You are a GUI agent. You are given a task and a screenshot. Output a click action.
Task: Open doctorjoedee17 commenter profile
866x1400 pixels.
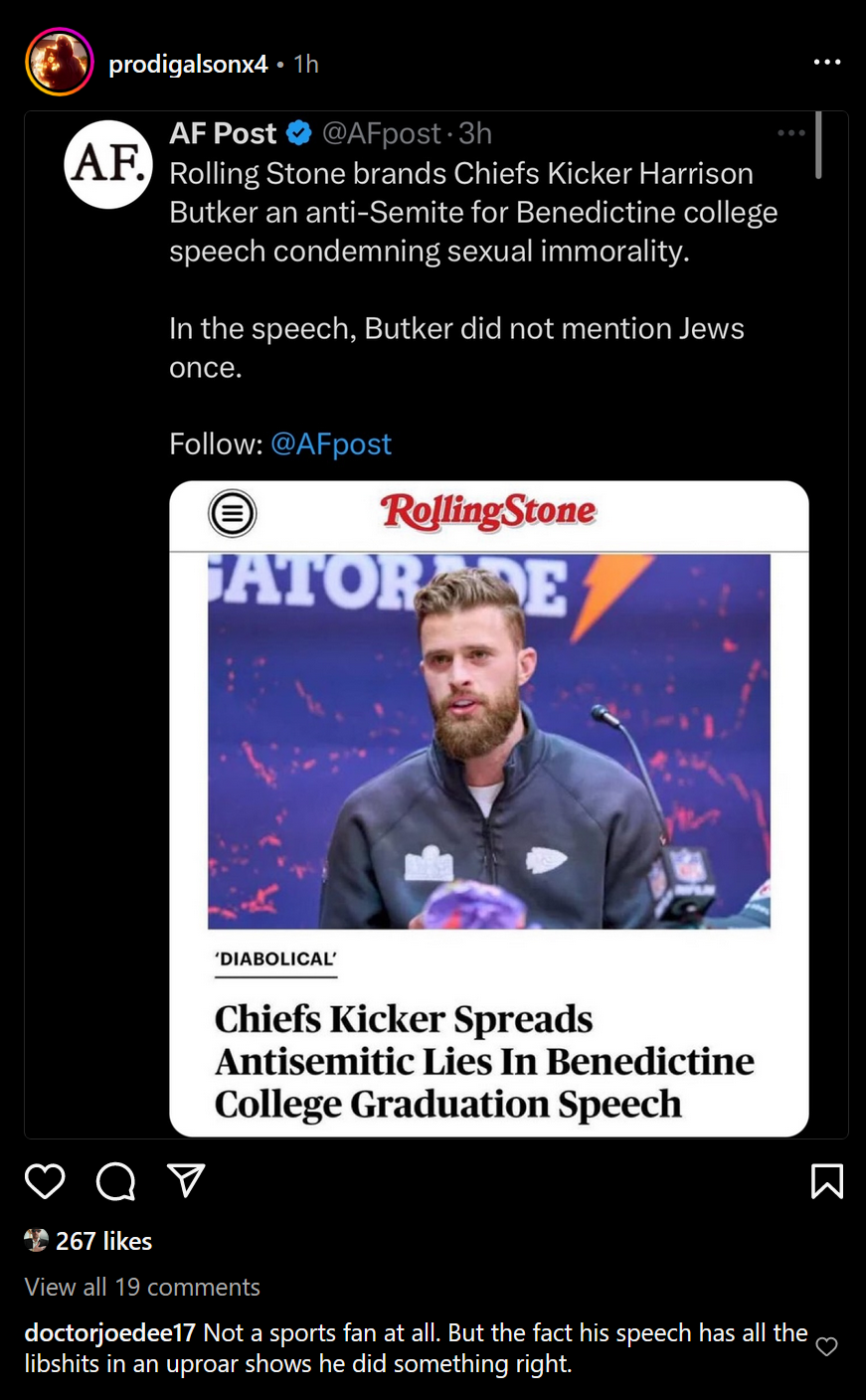click(x=109, y=1332)
